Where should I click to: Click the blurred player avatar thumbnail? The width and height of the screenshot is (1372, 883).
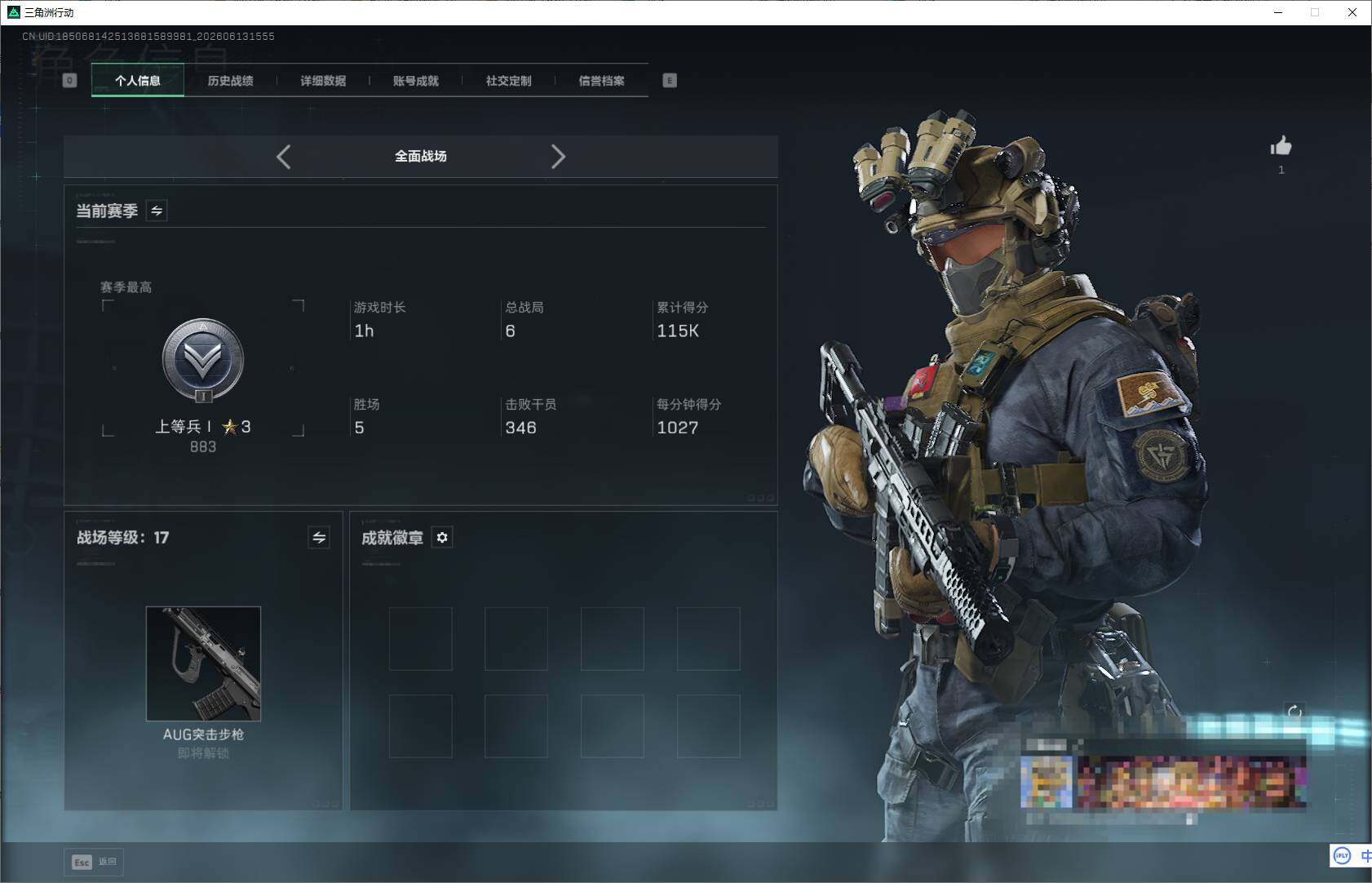tap(1047, 782)
